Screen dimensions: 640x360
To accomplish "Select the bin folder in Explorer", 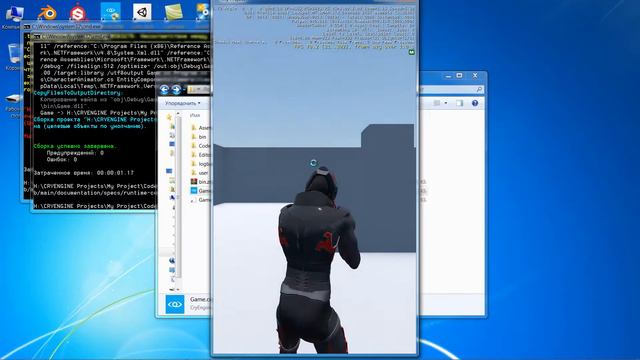I will coord(199,137).
